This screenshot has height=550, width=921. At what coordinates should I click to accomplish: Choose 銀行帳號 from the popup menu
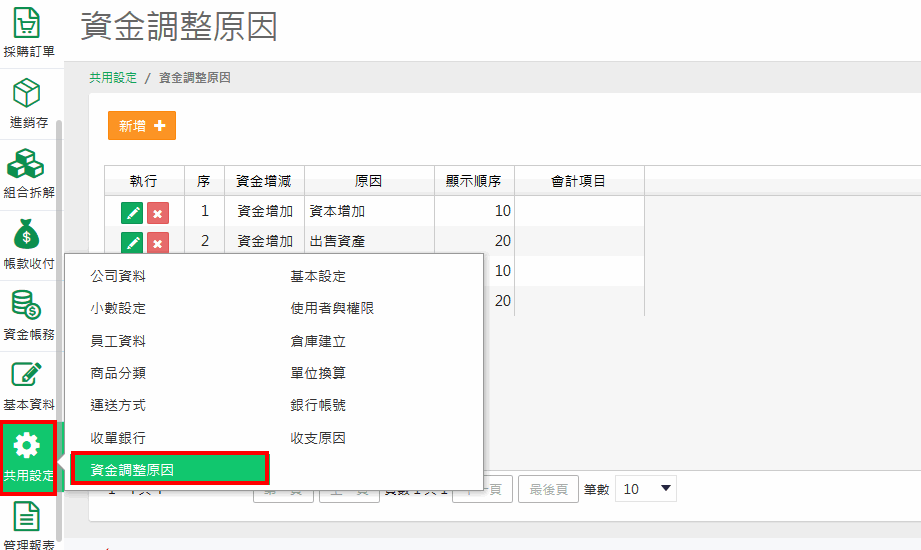tap(318, 405)
